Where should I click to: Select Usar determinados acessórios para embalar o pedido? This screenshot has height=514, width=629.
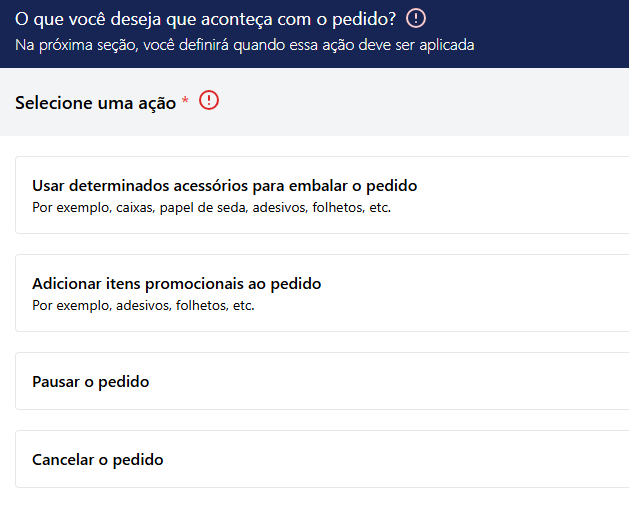pyautogui.click(x=322, y=195)
